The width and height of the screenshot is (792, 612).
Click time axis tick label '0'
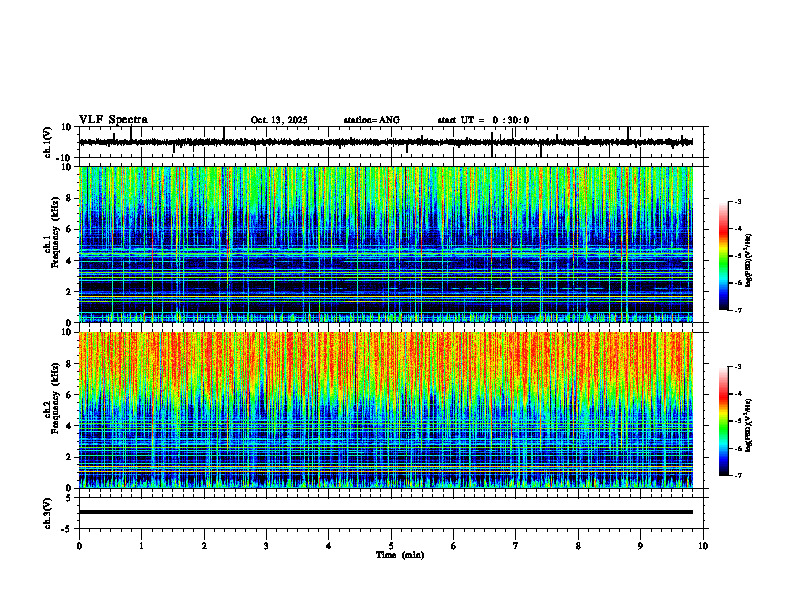pyautogui.click(x=79, y=546)
